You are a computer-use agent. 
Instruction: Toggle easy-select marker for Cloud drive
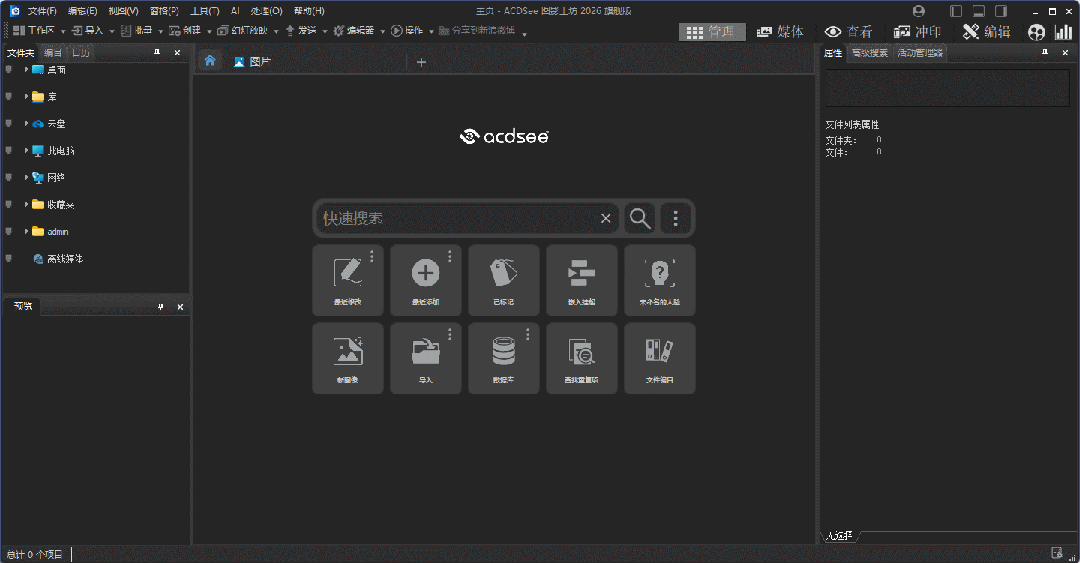tap(8, 123)
